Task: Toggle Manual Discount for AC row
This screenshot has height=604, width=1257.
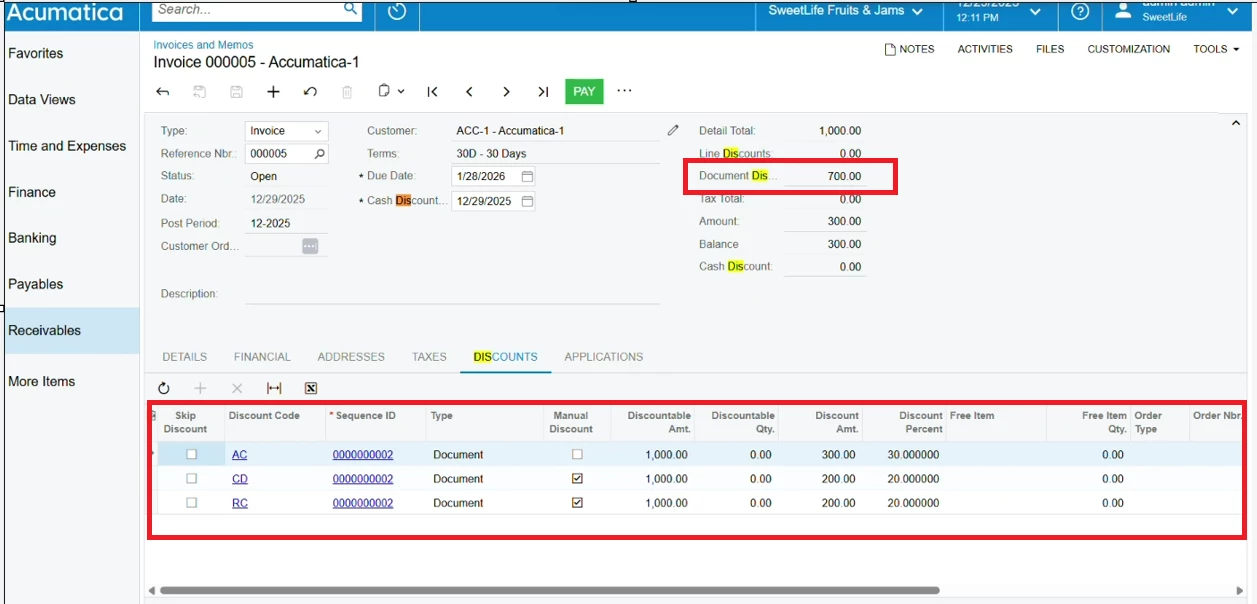Action: click(x=577, y=454)
